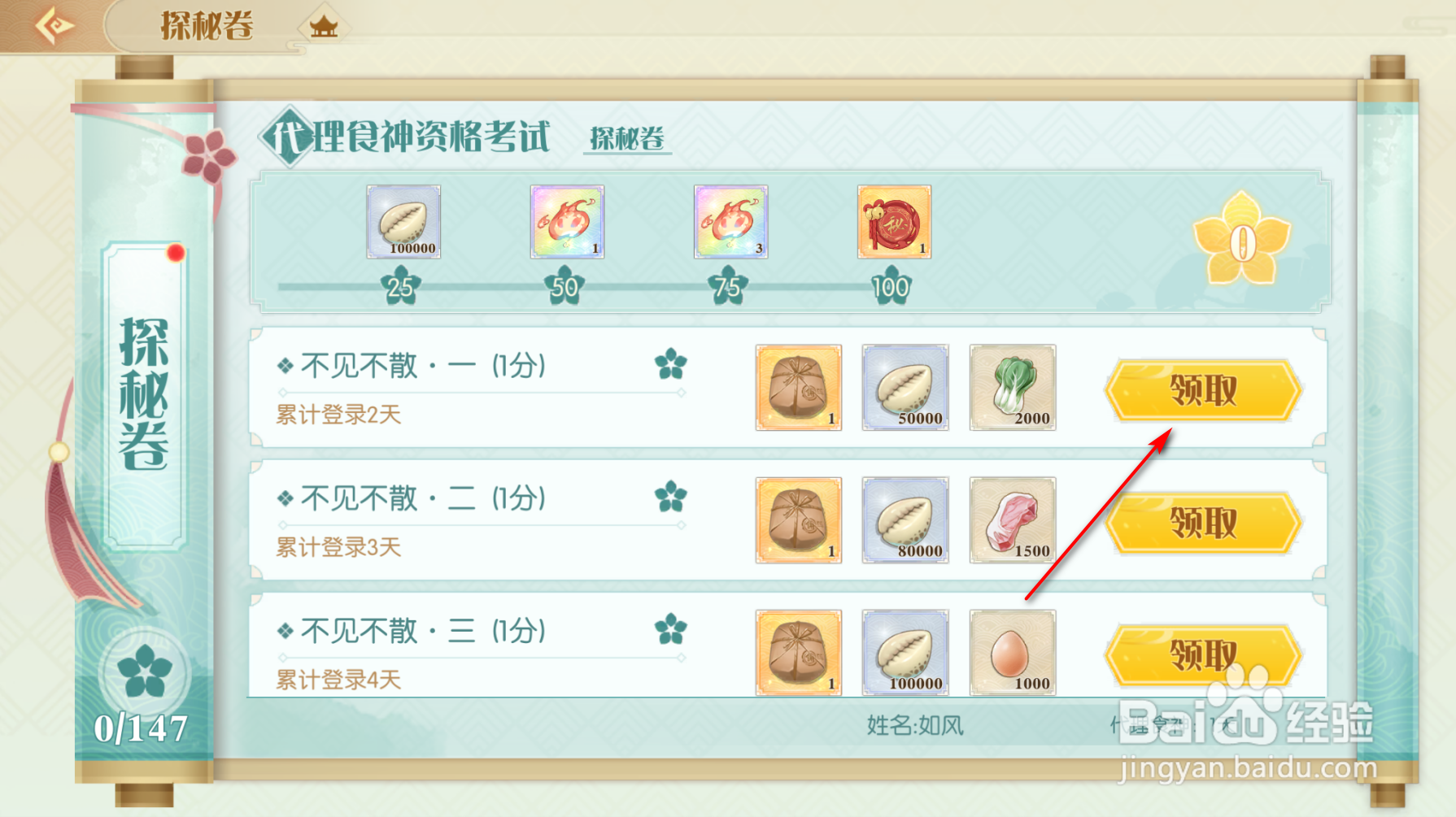The image size is (1456, 817).
Task: Claim reward for 累计登录4天 task
Action: pos(1203,655)
